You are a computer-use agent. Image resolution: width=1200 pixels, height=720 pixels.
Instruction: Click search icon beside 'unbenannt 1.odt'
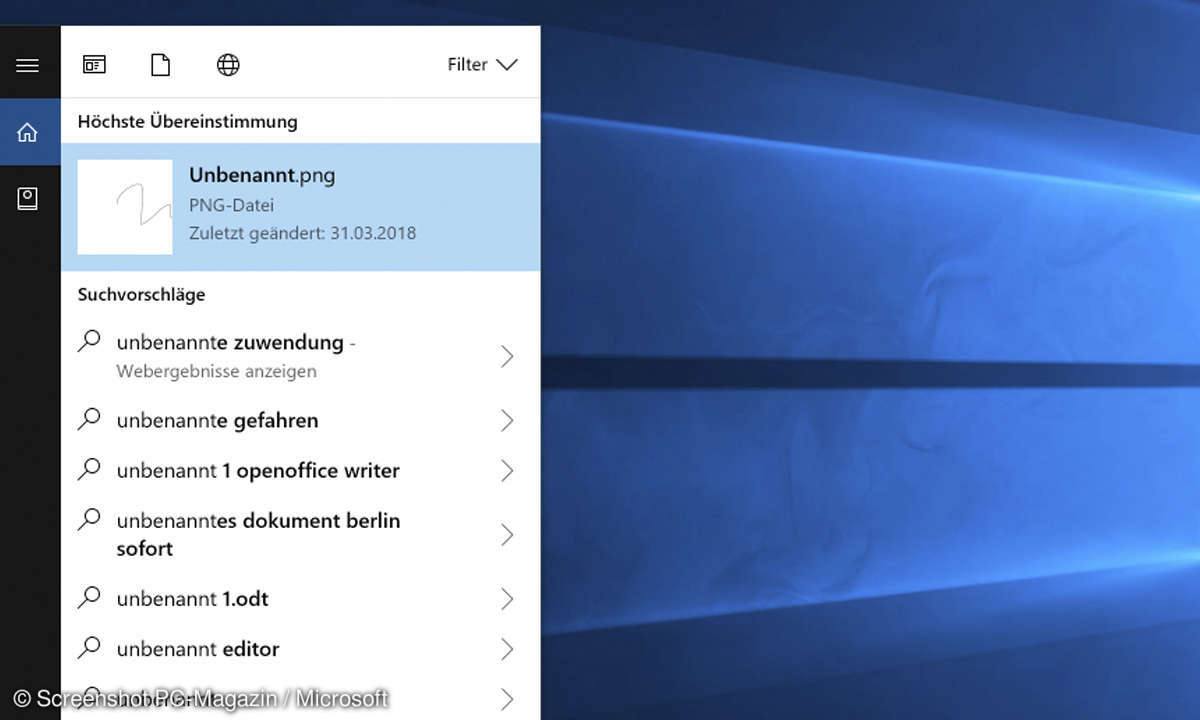89,597
